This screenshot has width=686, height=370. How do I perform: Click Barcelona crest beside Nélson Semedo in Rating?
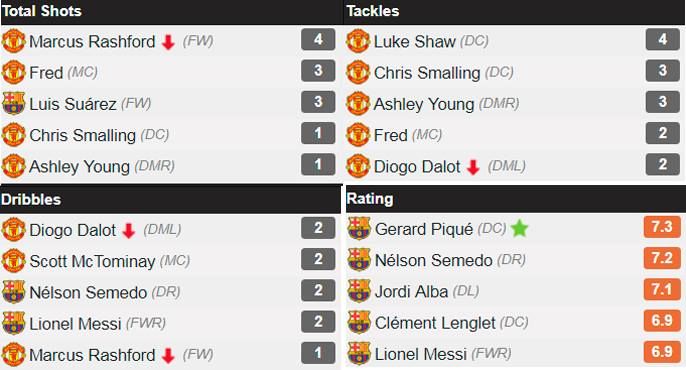359,260
